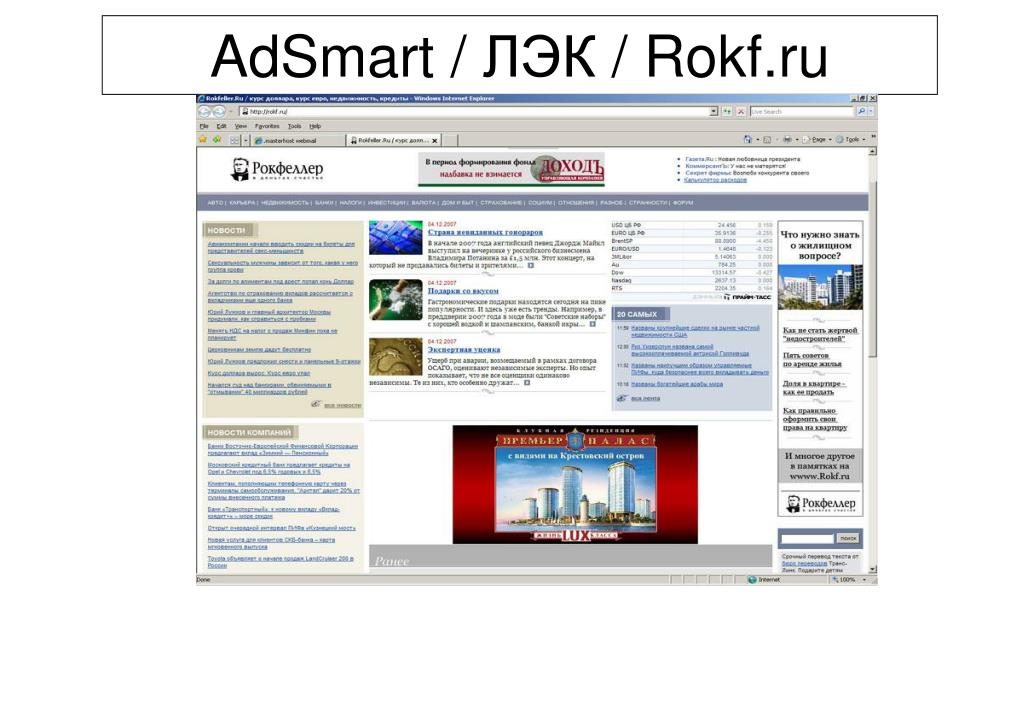Open the Help menu
The width and height of the screenshot is (1023, 708).
point(315,126)
